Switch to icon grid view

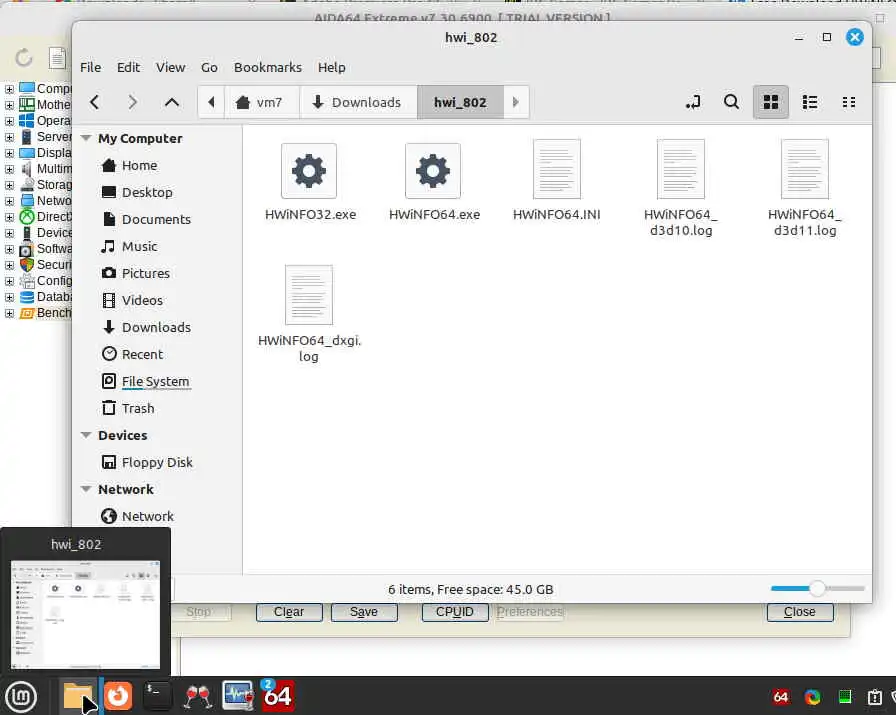(771, 102)
